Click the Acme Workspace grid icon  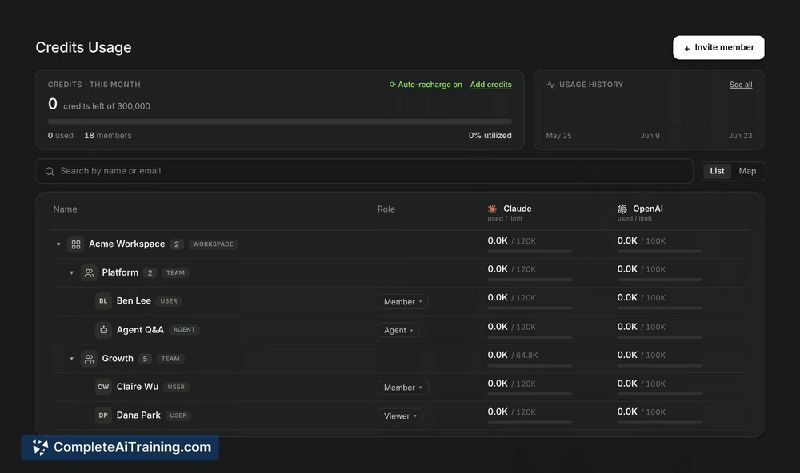pos(76,244)
